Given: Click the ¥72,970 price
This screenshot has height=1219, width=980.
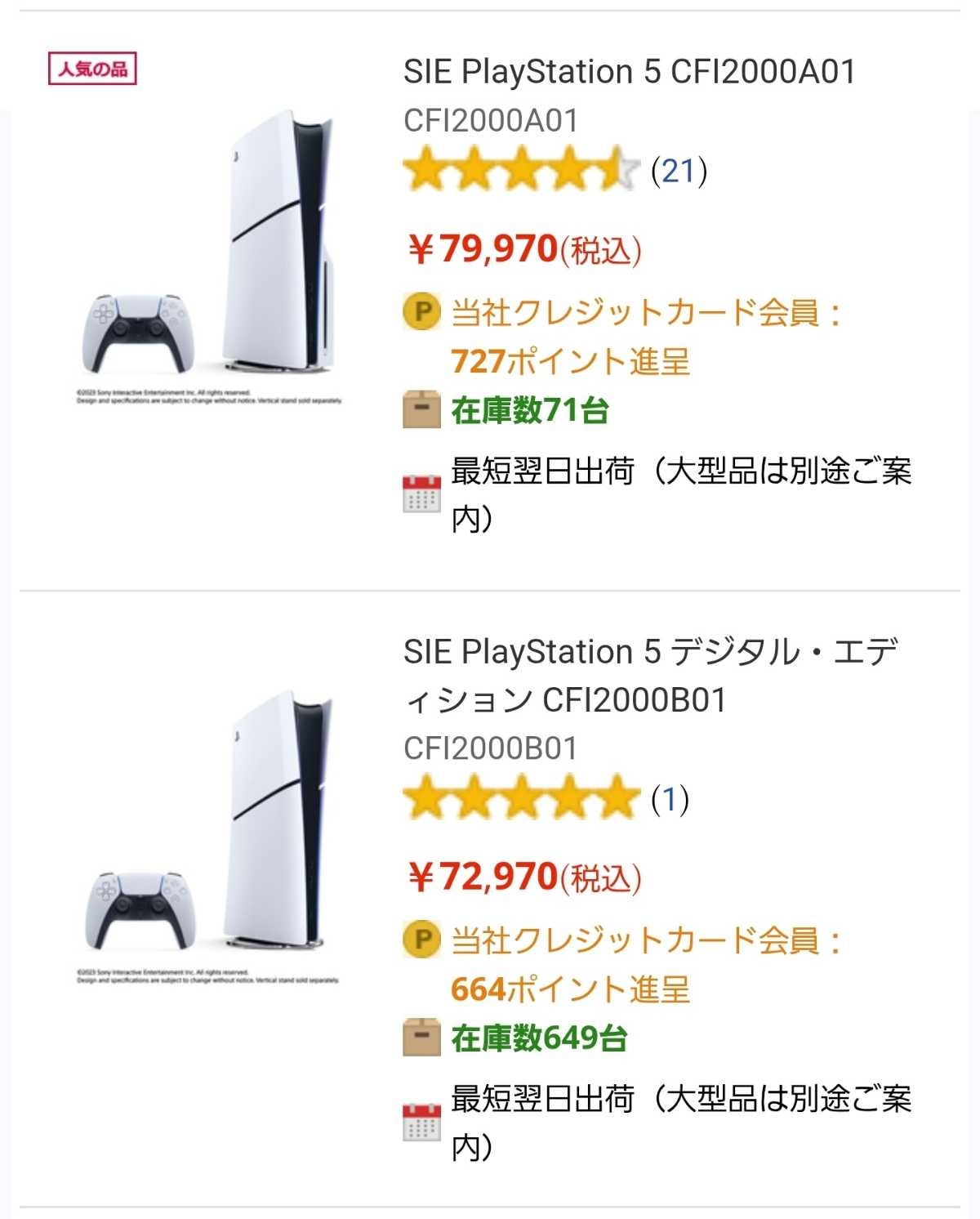Looking at the screenshot, I should (x=523, y=877).
